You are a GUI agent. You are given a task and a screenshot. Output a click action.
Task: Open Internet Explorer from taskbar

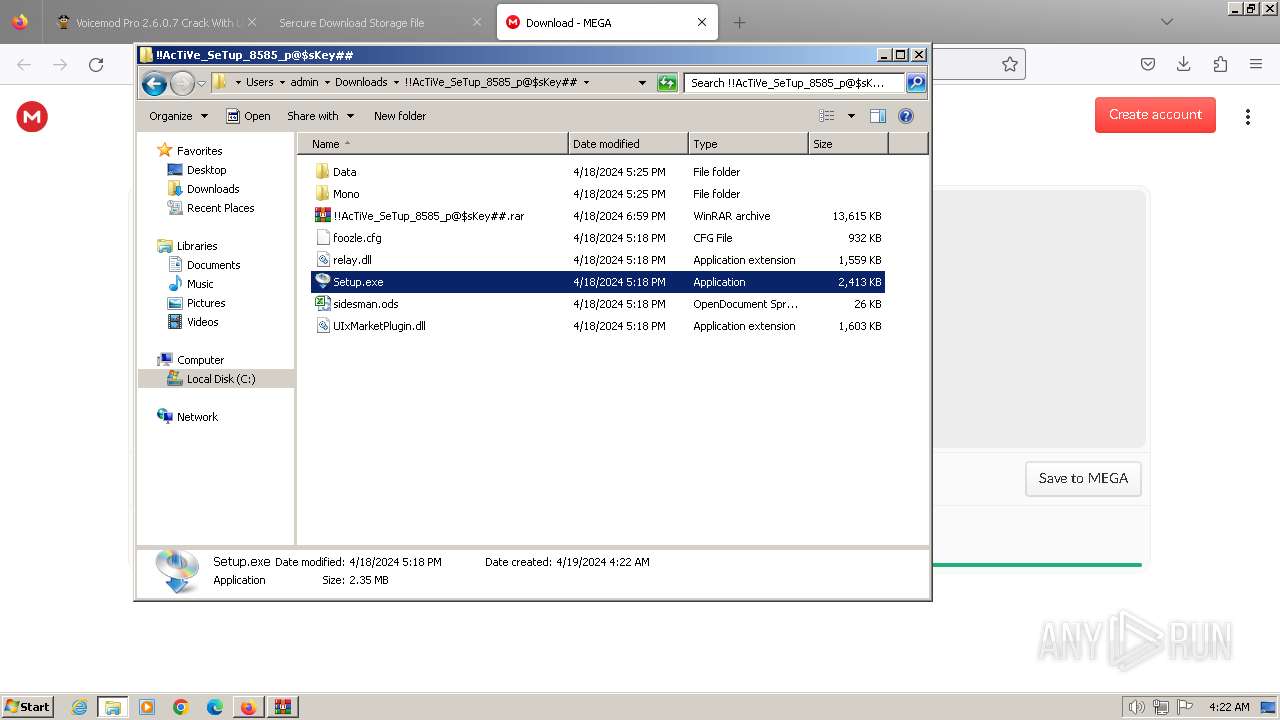[79, 707]
